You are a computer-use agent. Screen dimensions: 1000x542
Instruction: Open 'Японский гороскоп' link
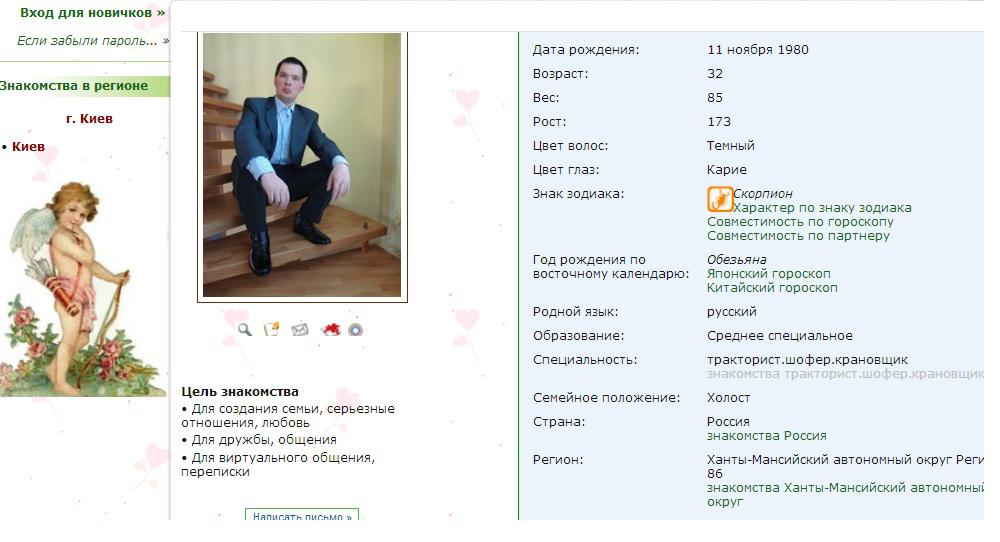click(x=768, y=274)
